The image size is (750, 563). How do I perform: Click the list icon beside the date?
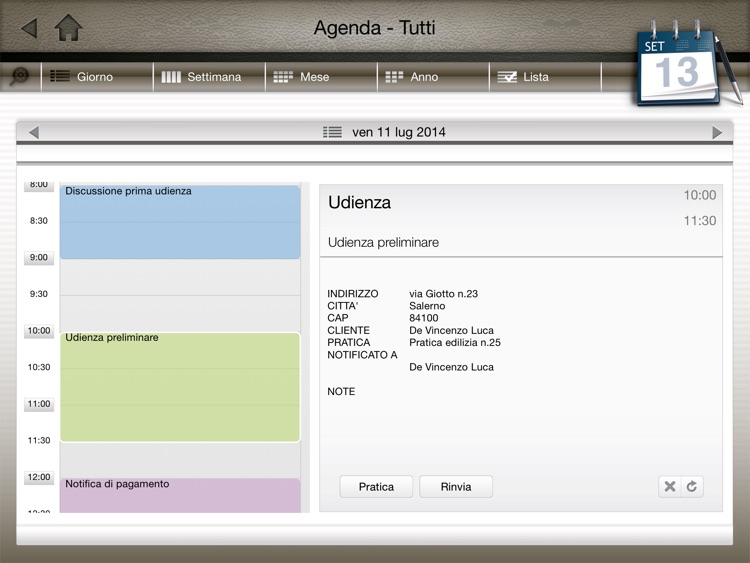click(332, 132)
